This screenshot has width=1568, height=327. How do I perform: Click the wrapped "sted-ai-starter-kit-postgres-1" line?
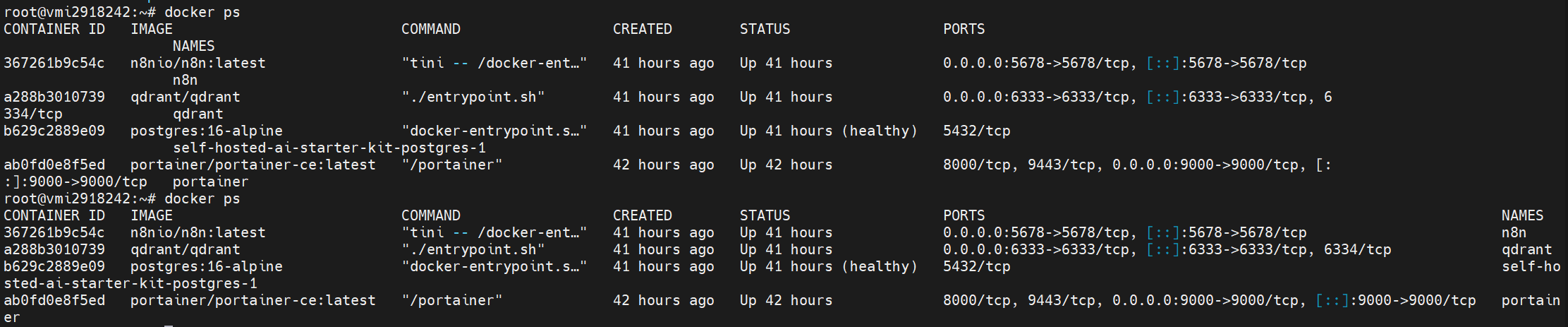(130, 283)
